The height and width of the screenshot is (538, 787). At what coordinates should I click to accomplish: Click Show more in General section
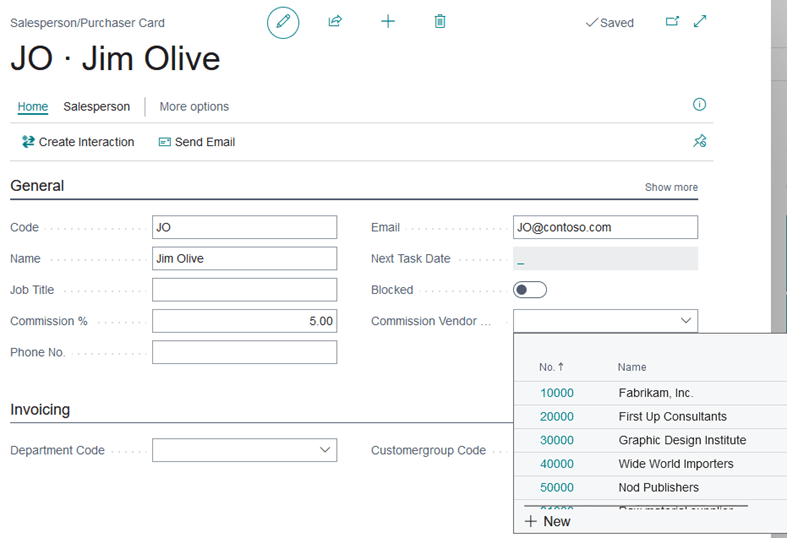[x=671, y=187]
